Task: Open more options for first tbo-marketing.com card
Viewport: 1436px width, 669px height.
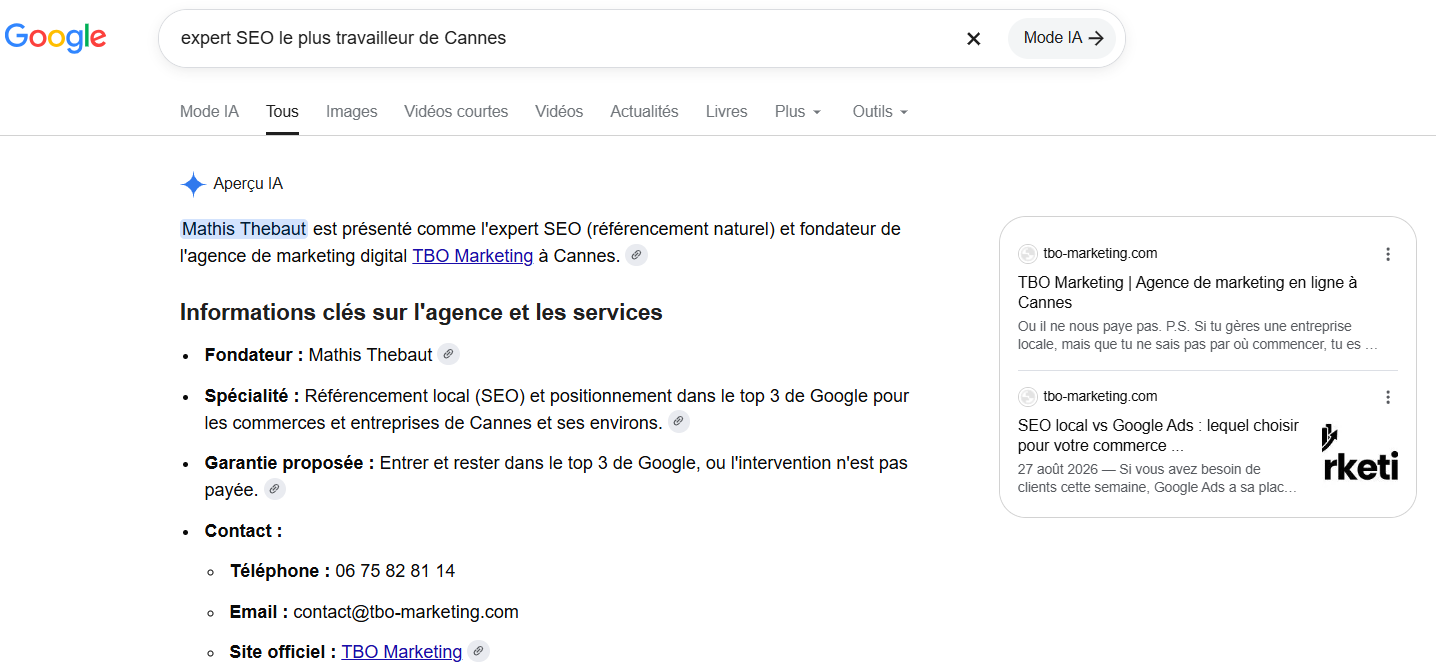Action: pos(1388,254)
